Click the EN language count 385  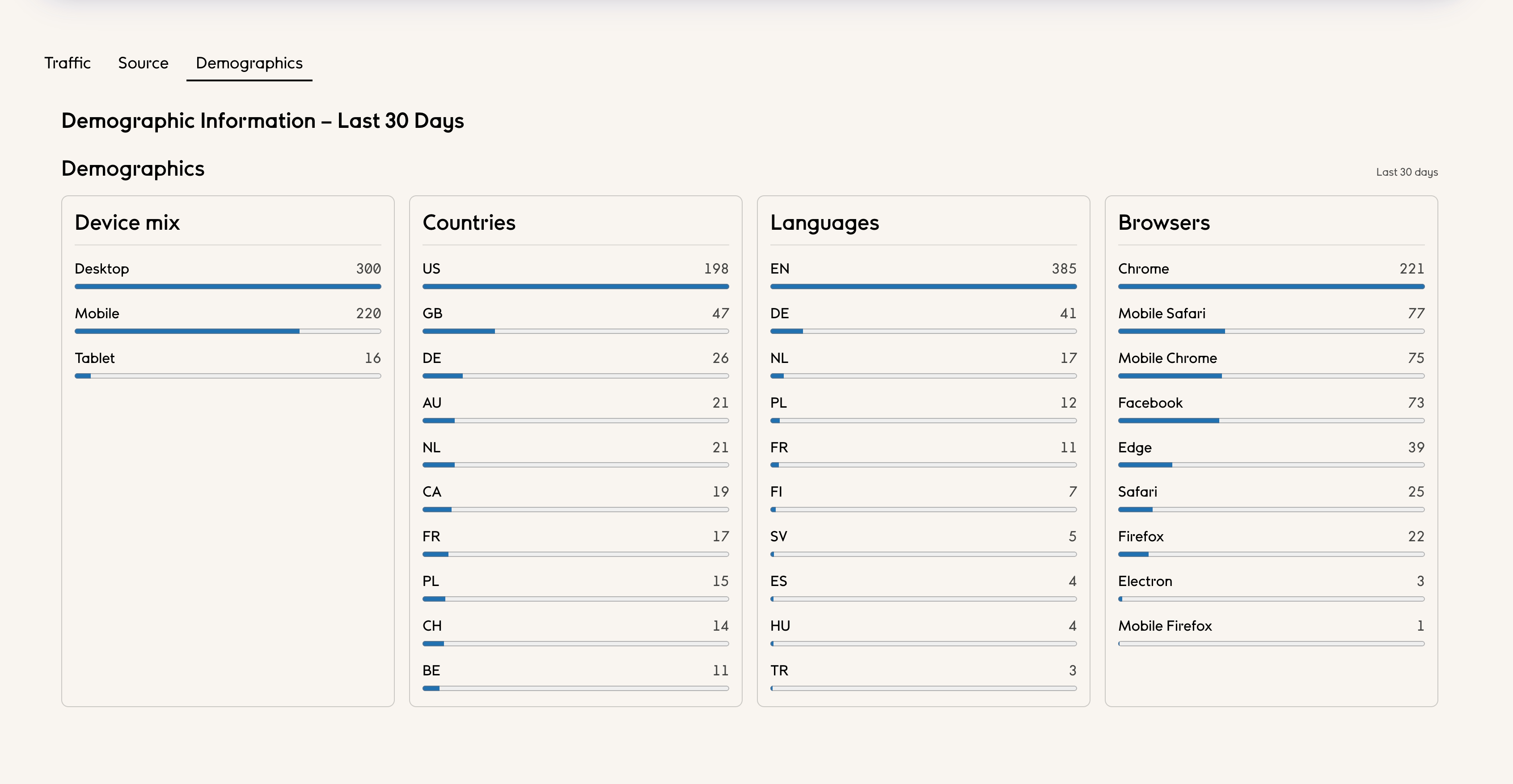coord(1064,269)
